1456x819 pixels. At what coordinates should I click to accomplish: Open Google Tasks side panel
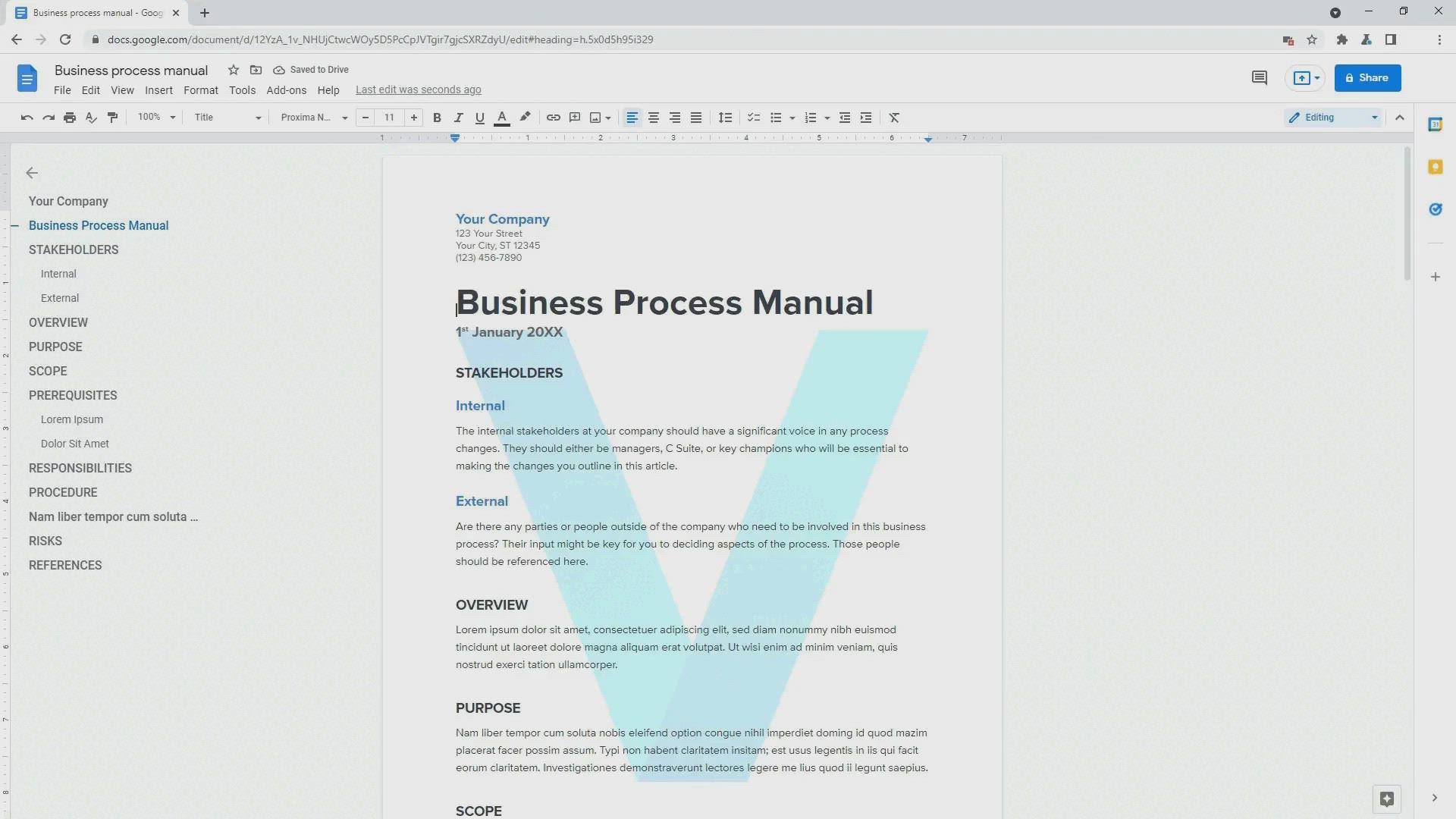1435,209
